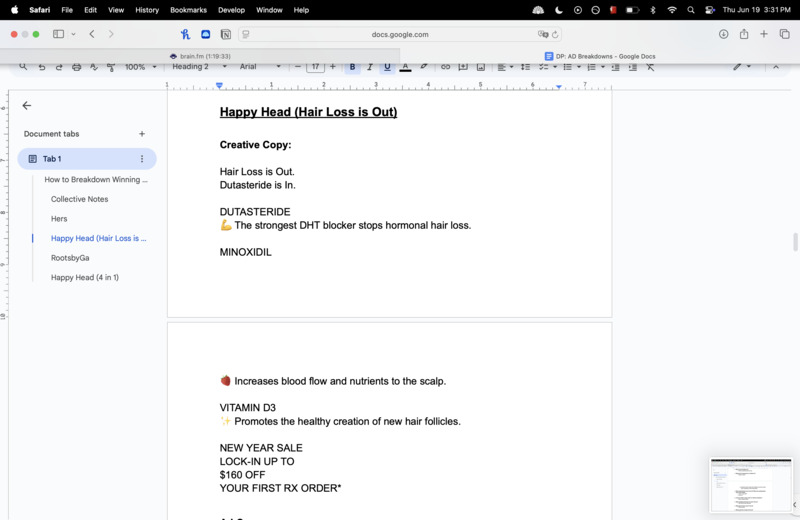The image size is (800, 520).
Task: Select the paint format tool
Action: pyautogui.click(x=111, y=67)
